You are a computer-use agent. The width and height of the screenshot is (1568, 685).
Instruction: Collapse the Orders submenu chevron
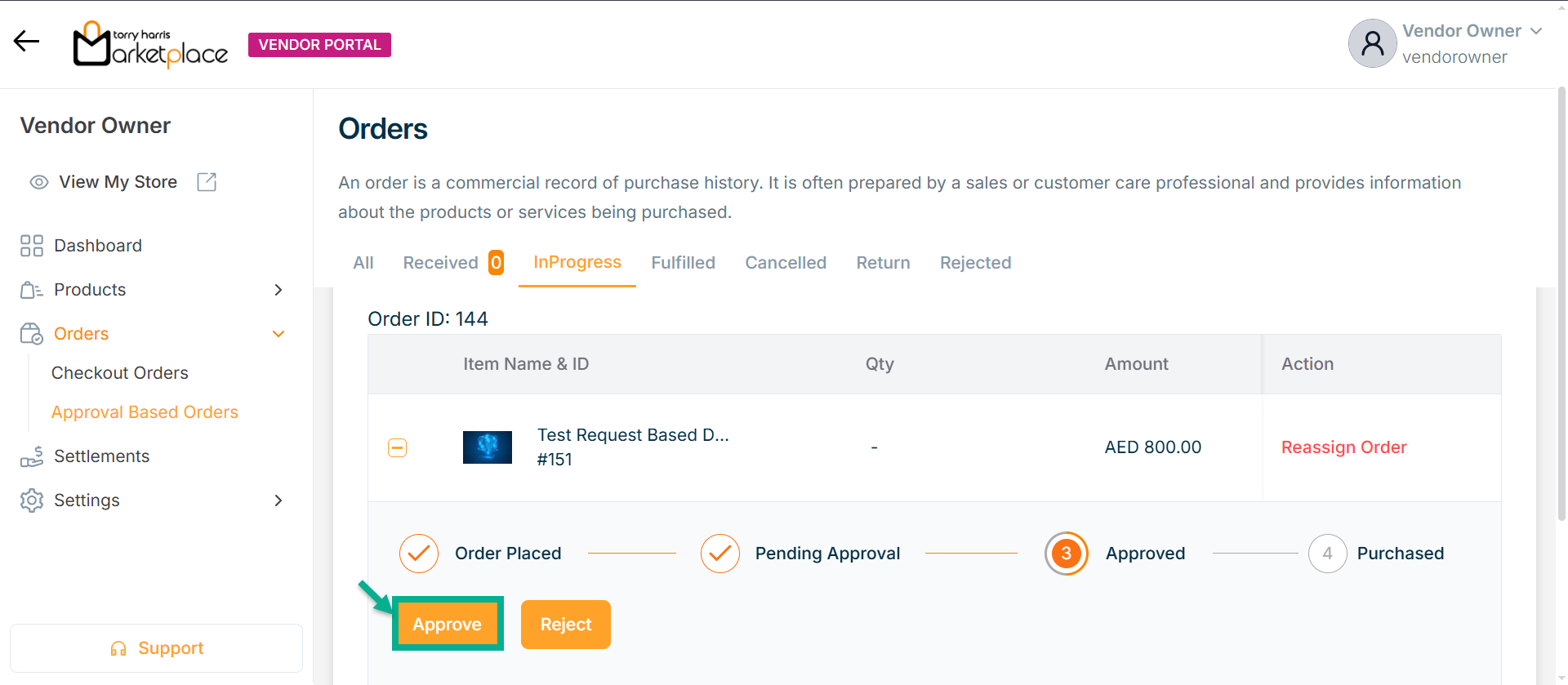(x=278, y=334)
